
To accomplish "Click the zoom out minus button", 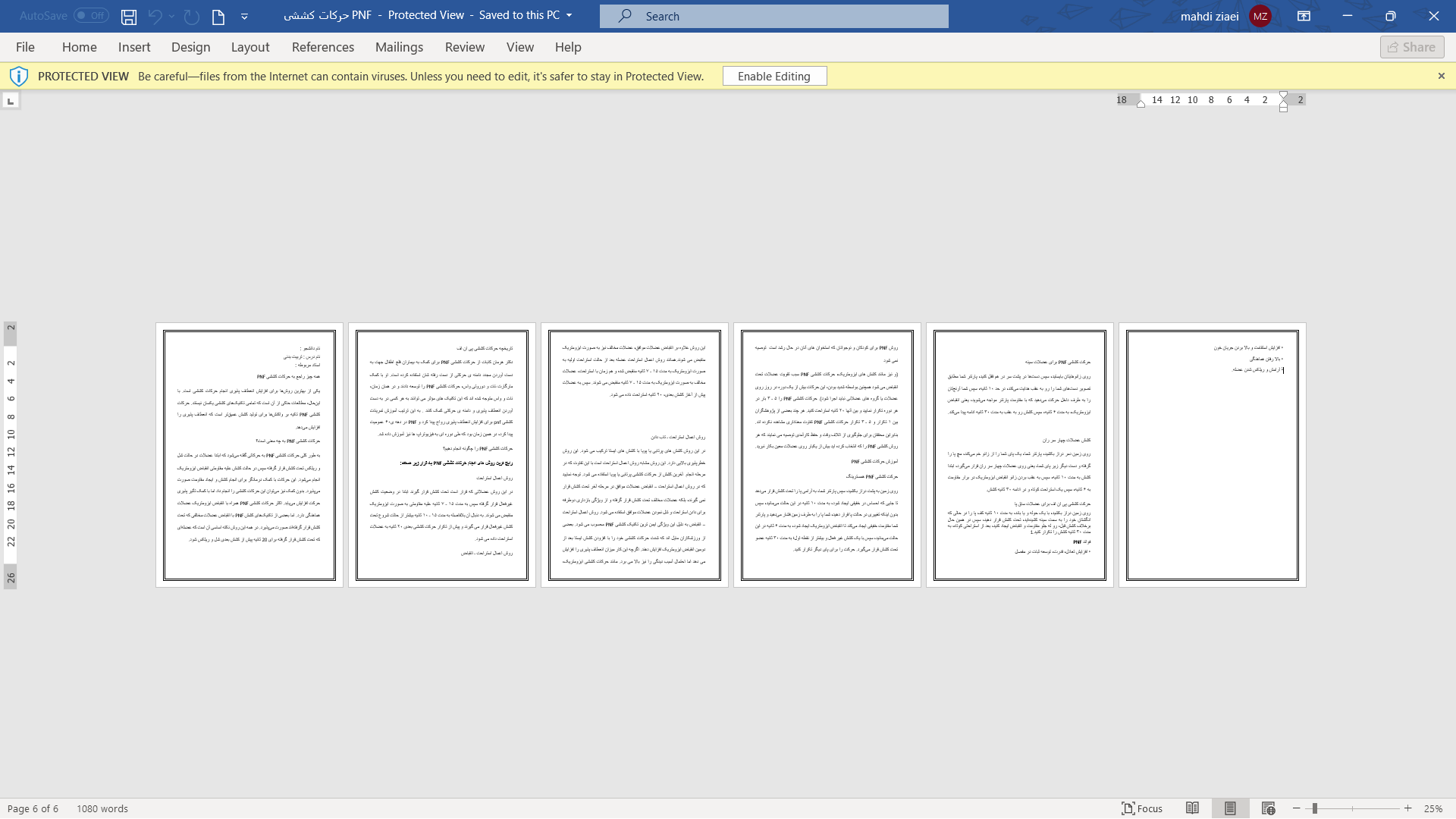I will 1297,808.
